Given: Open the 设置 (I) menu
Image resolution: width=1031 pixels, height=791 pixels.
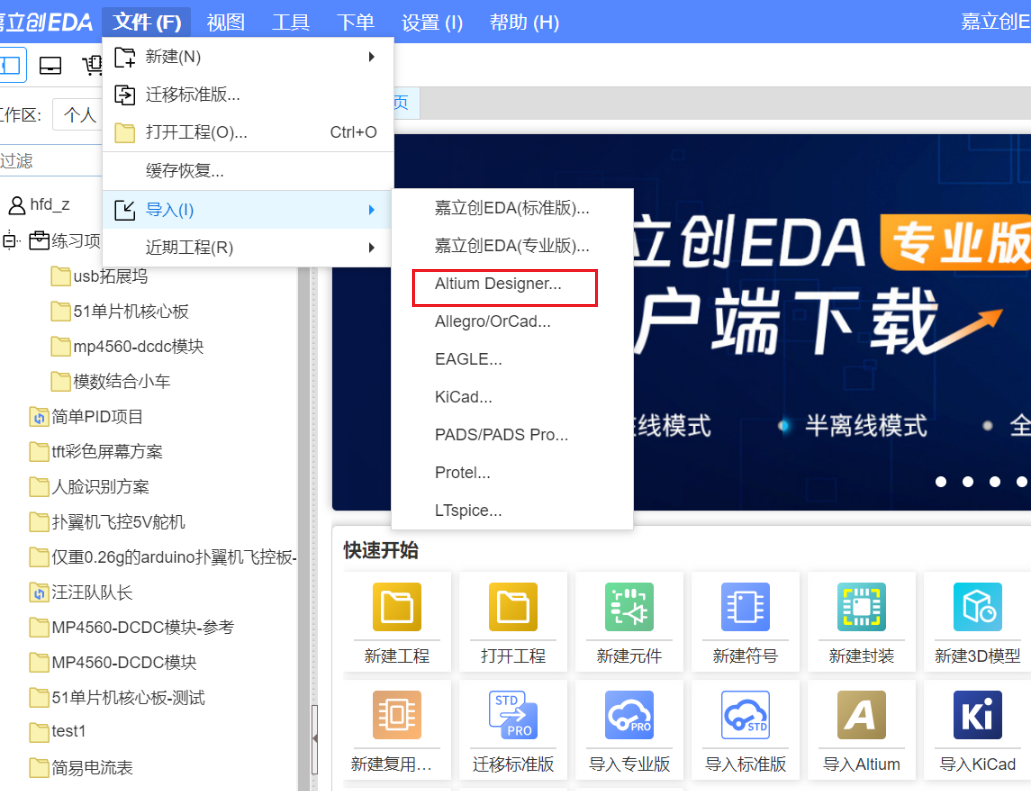Looking at the screenshot, I should (x=432, y=22).
